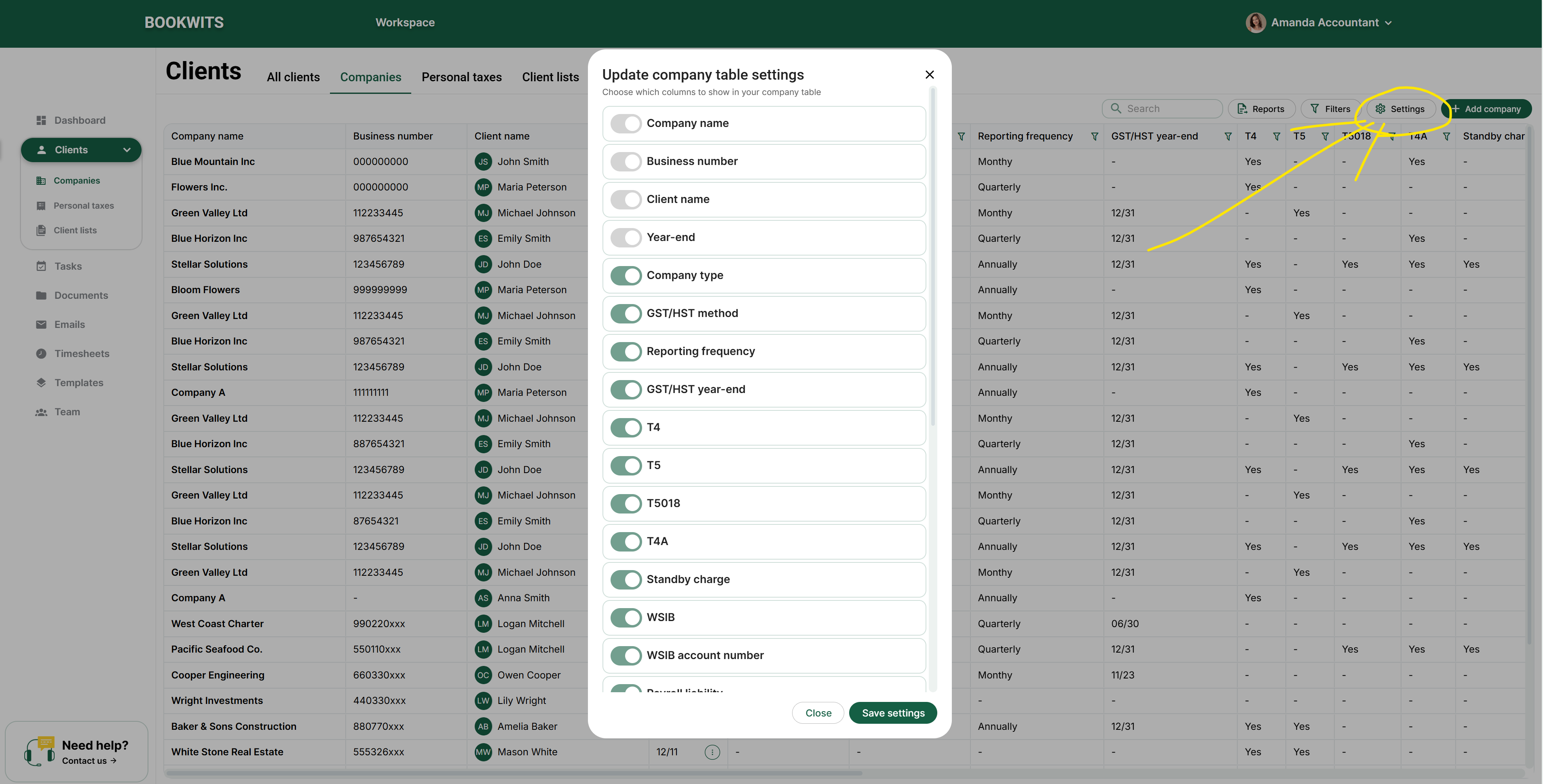Switch to Personal taxes tab
Image resolution: width=1543 pixels, height=784 pixels.
461,77
